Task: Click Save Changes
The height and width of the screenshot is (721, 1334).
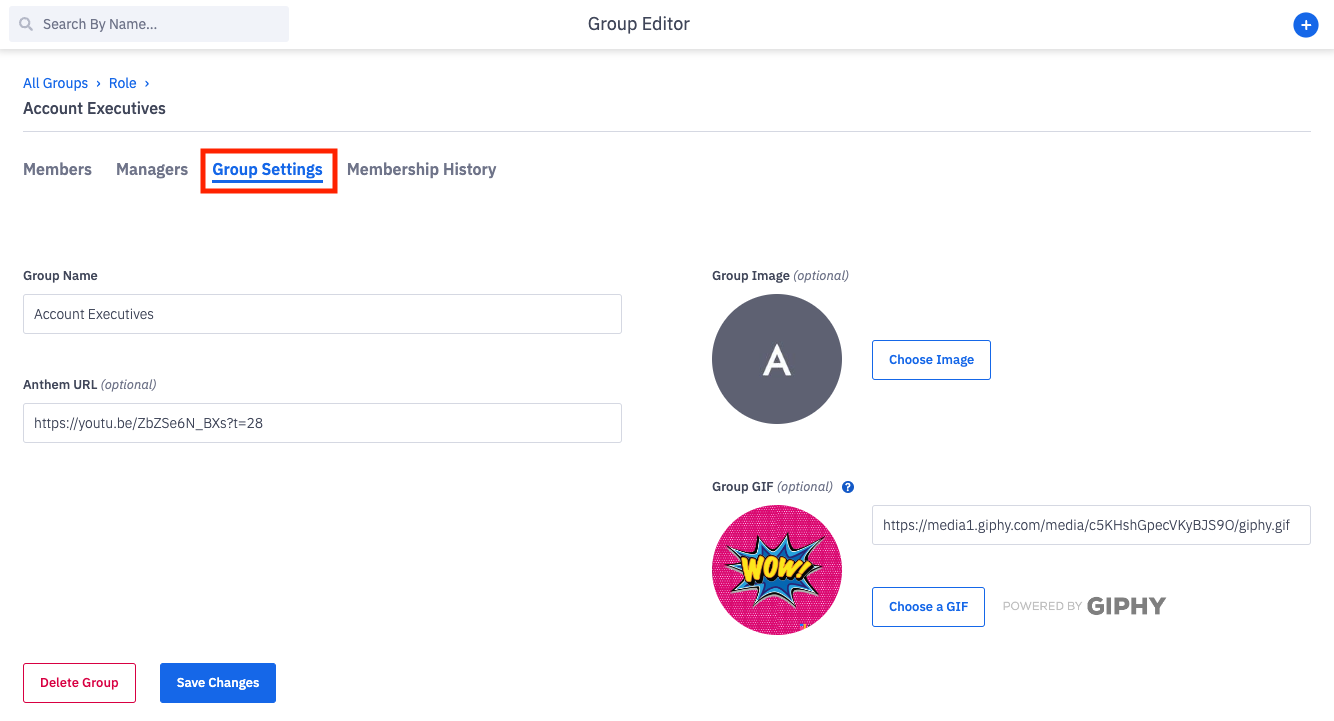Action: pos(217,682)
